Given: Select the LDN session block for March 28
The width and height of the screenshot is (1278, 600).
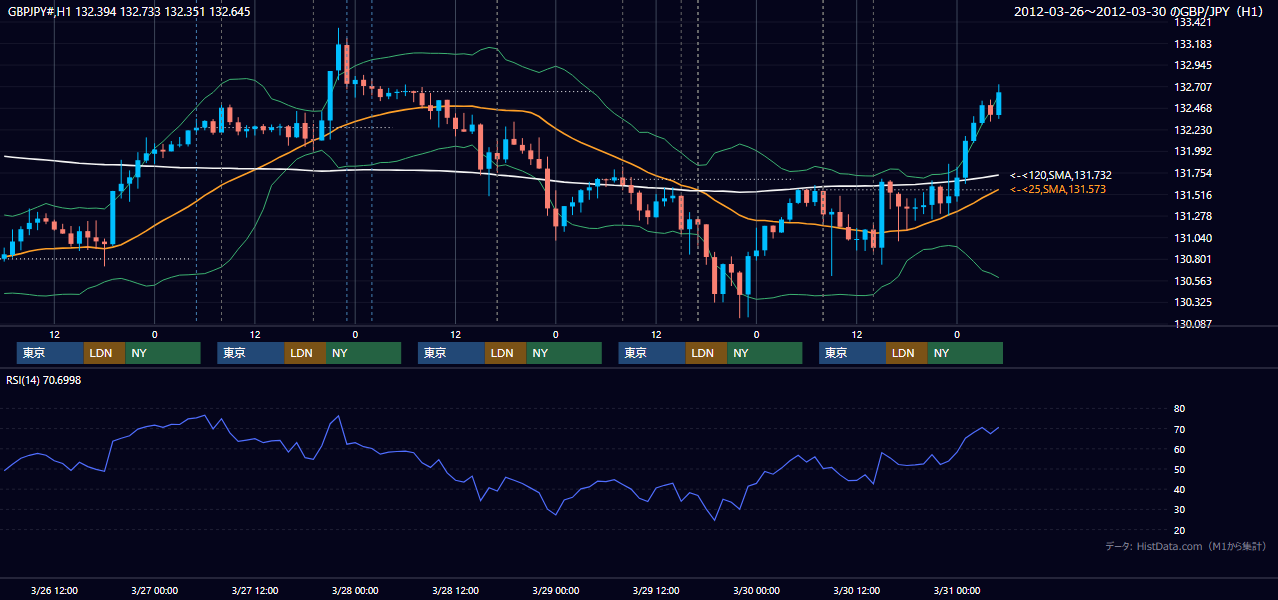Looking at the screenshot, I should (x=505, y=353).
